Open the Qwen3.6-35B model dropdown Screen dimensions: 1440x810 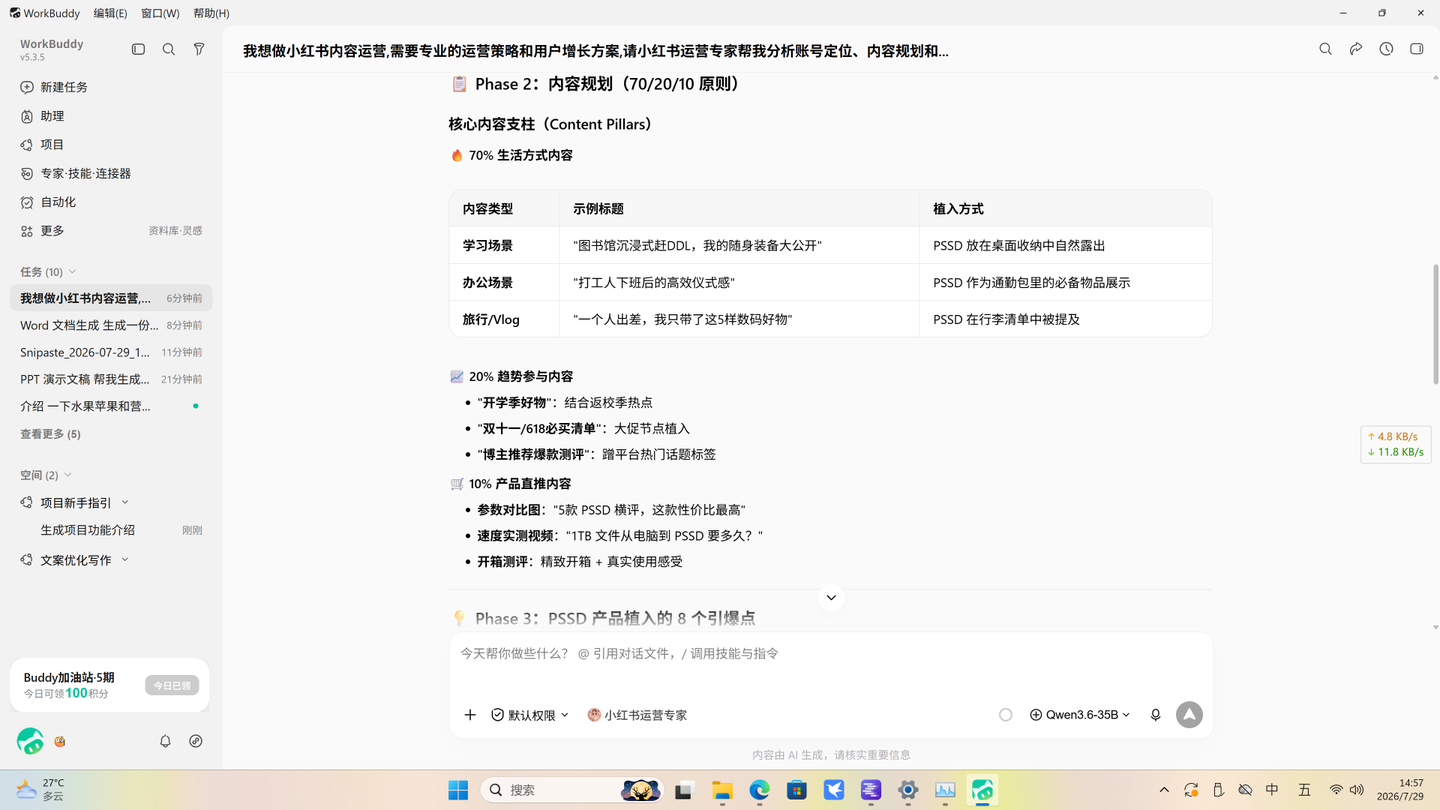pyautogui.click(x=1080, y=715)
